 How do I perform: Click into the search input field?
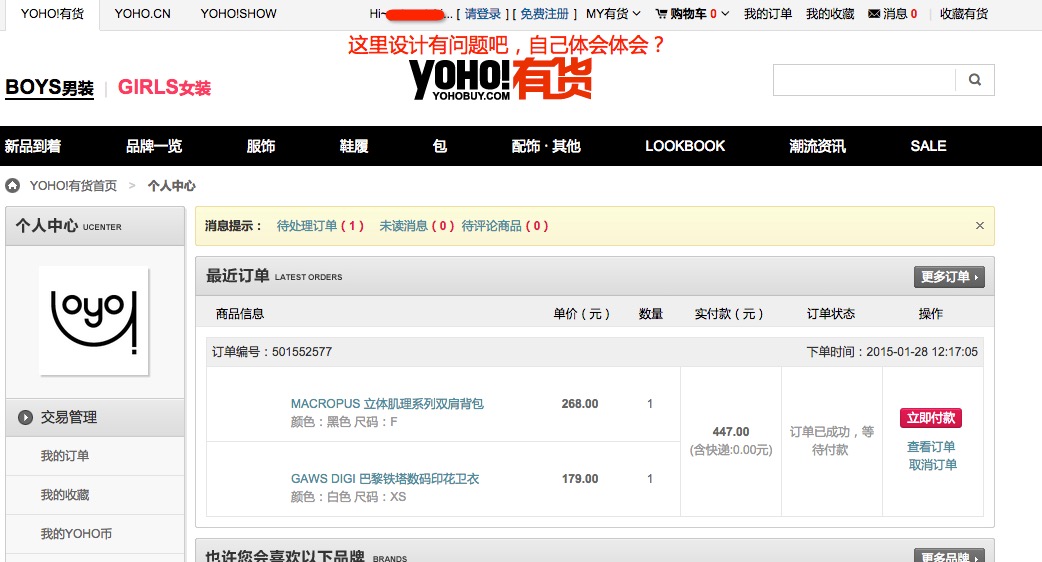click(864, 80)
